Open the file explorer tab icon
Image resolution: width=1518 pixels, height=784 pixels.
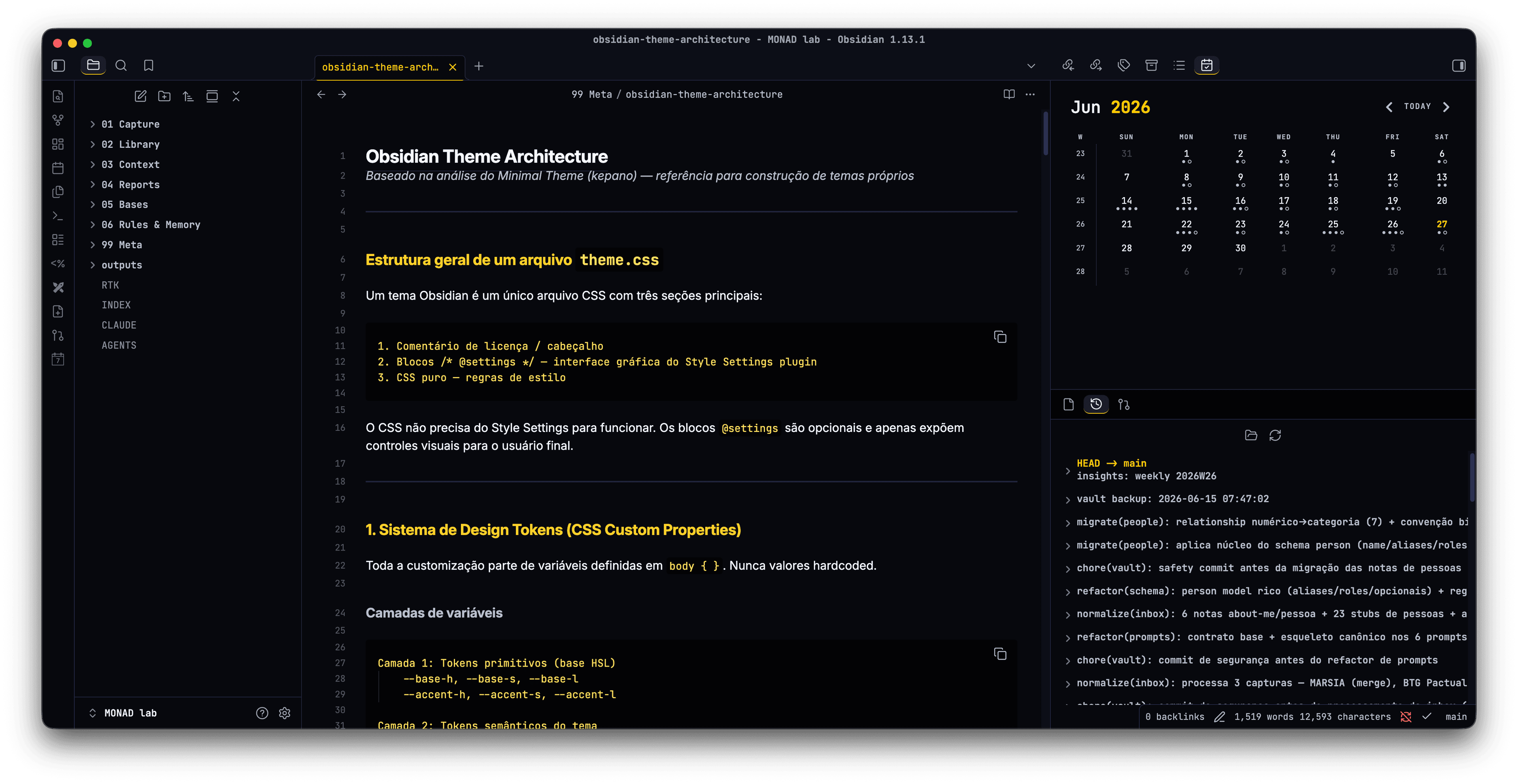[x=93, y=65]
